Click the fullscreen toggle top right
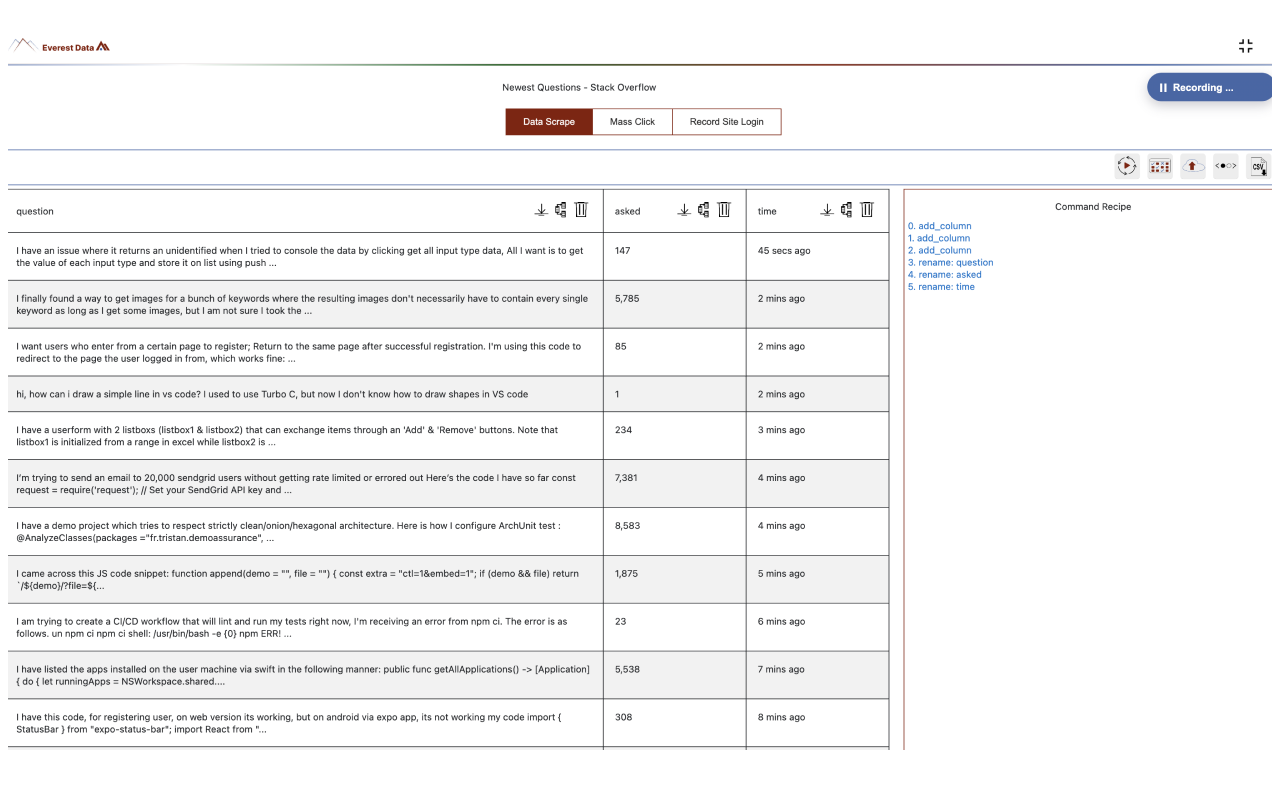The width and height of the screenshot is (1280, 800). (x=1245, y=45)
